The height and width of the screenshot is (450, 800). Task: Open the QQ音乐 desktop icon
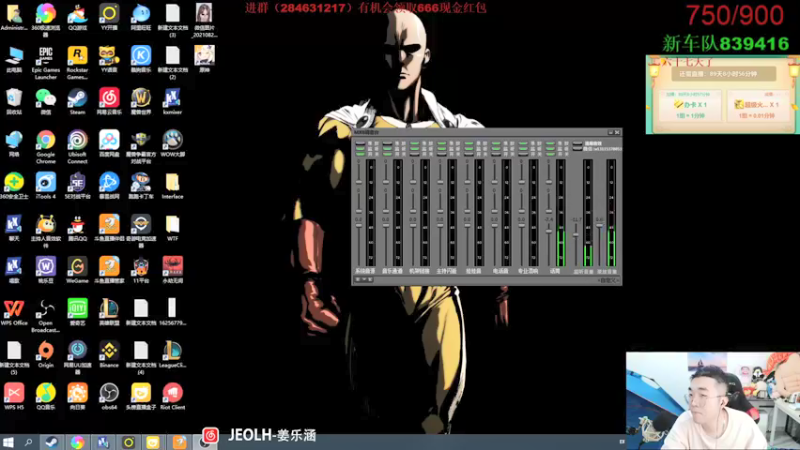point(45,397)
